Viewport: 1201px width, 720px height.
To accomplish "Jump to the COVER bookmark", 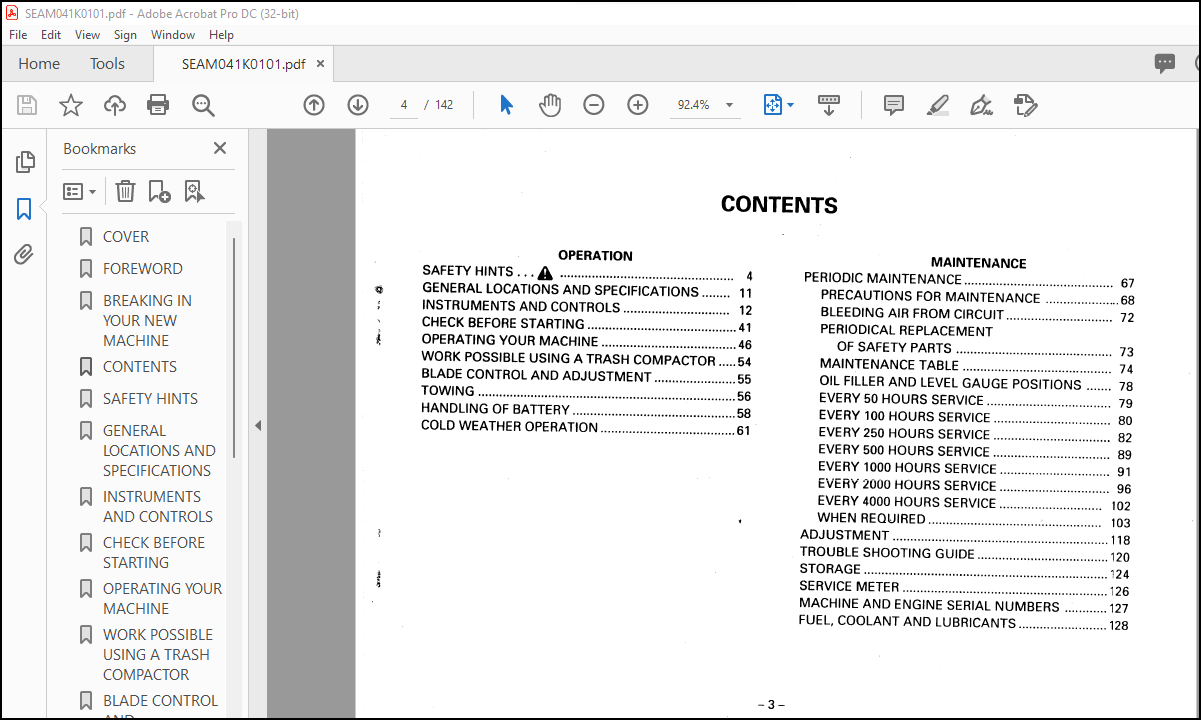I will (126, 237).
